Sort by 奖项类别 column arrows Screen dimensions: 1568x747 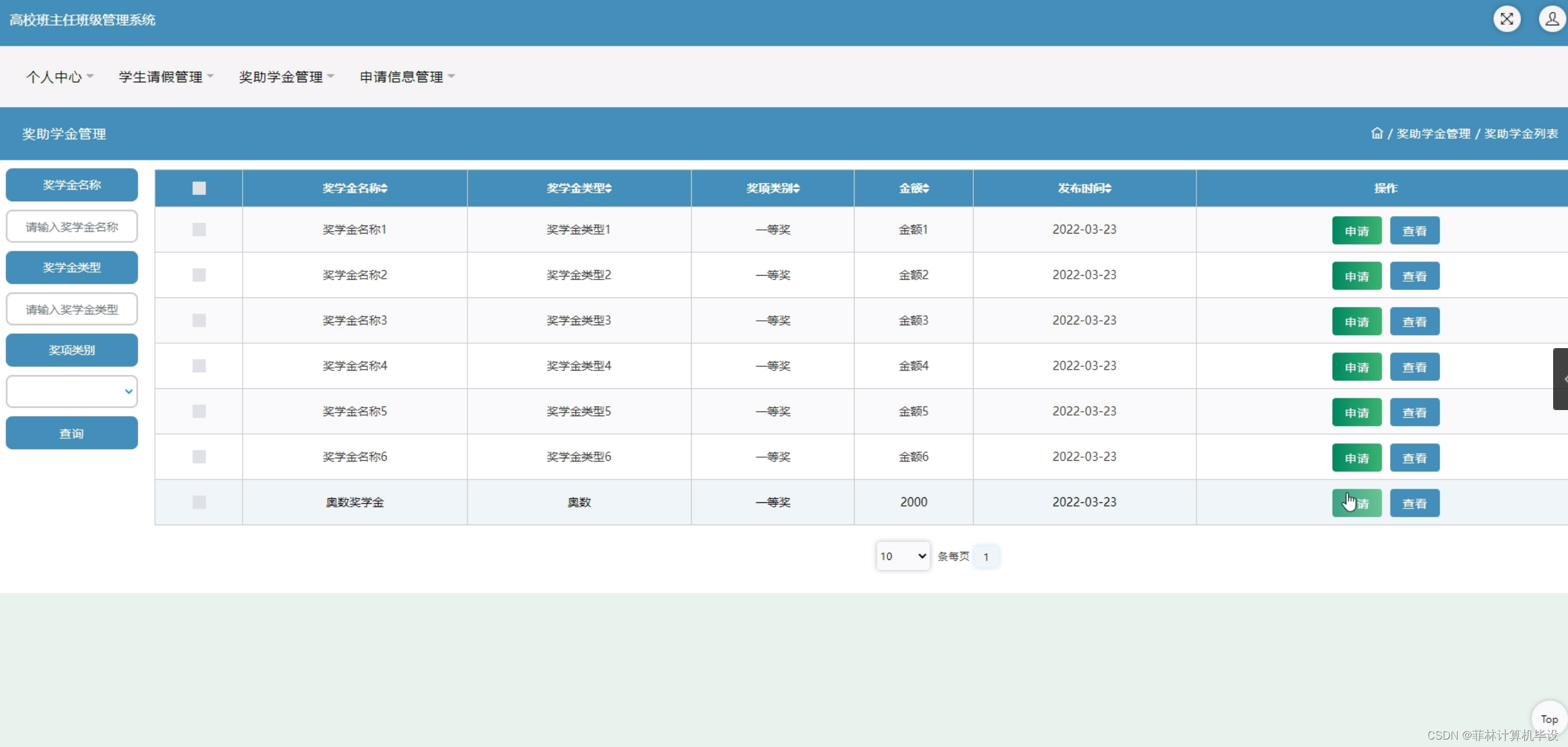(796, 188)
